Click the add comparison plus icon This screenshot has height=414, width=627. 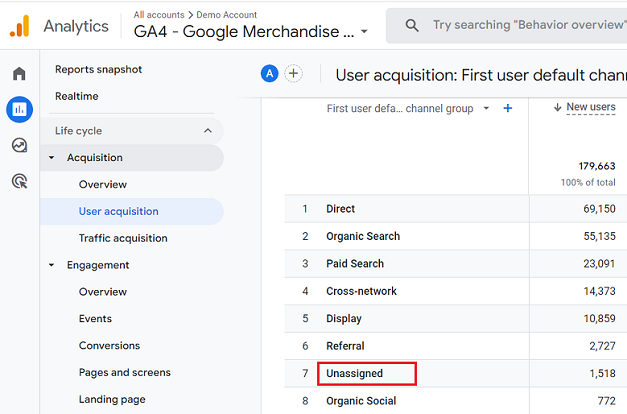294,73
